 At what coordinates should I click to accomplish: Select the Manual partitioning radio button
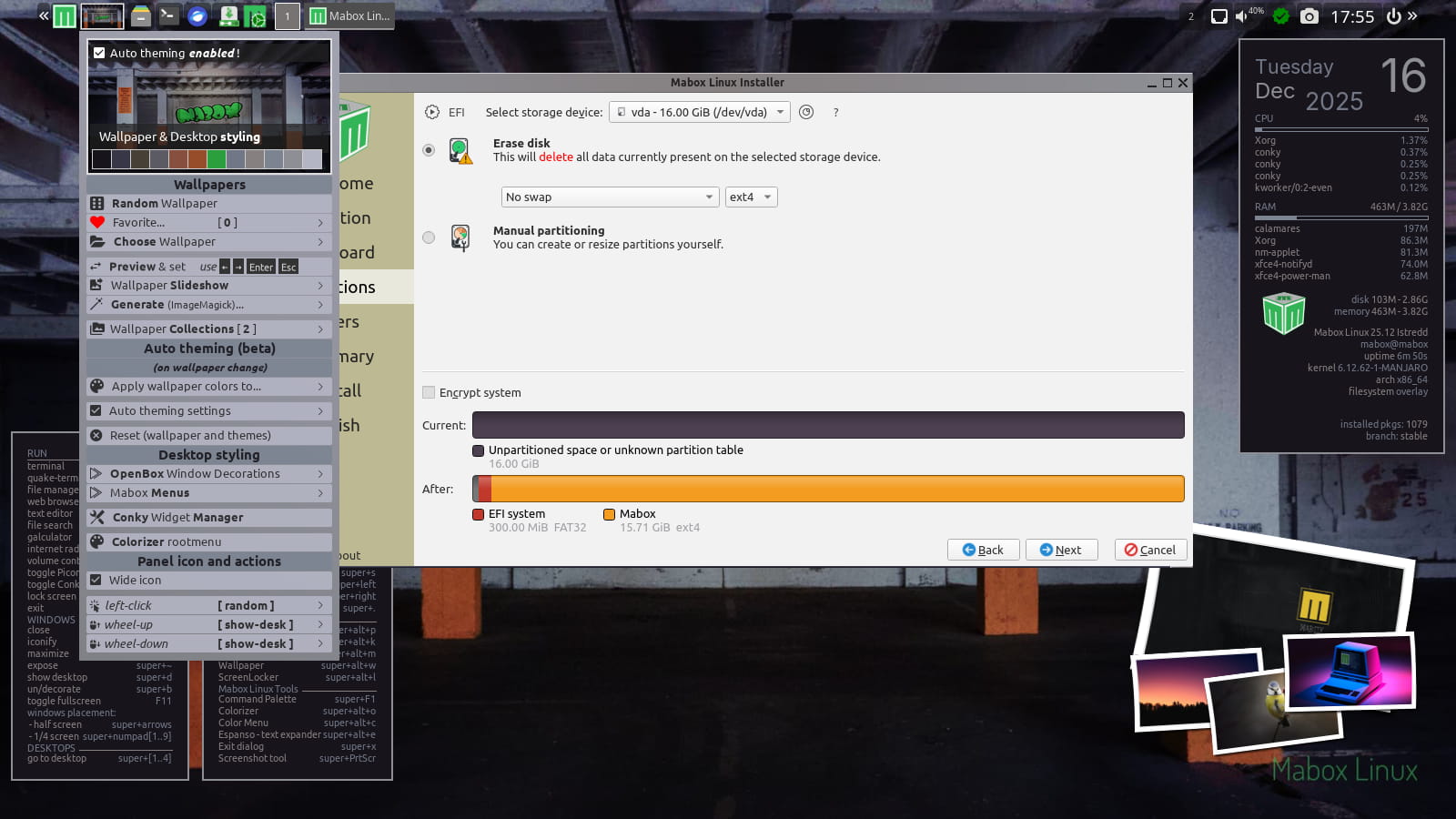429,238
